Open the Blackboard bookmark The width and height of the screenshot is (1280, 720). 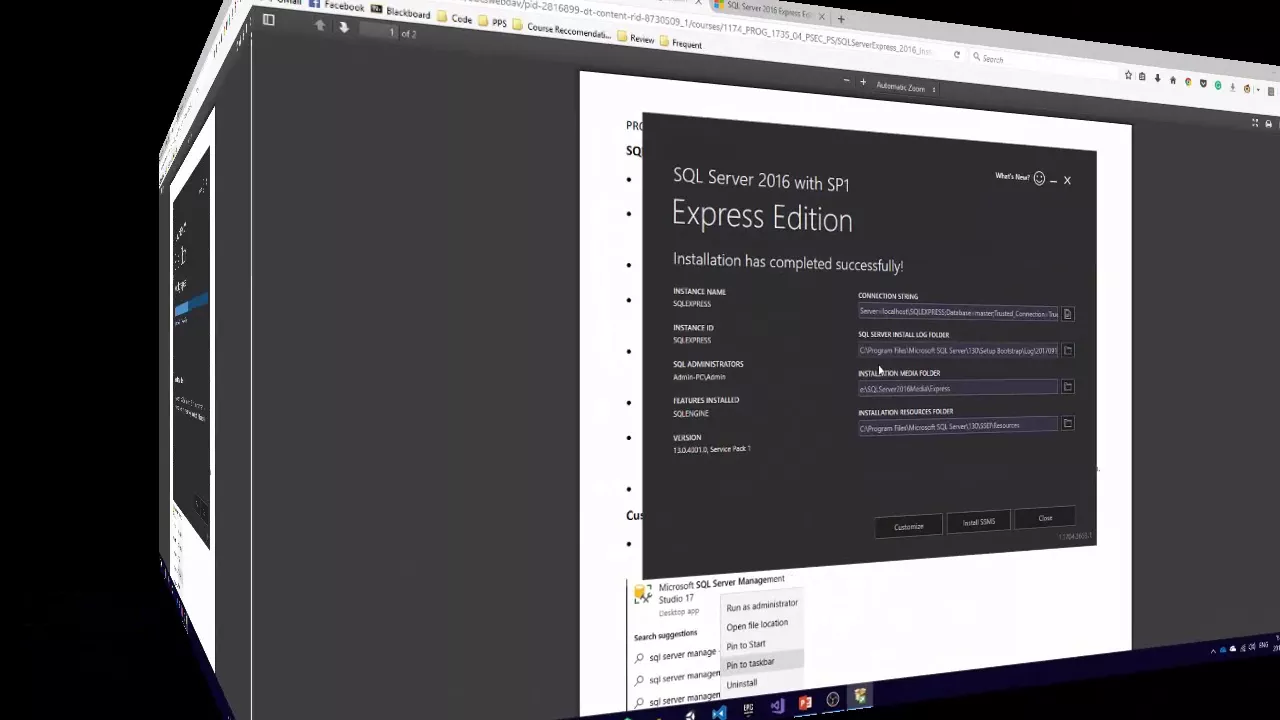point(401,11)
